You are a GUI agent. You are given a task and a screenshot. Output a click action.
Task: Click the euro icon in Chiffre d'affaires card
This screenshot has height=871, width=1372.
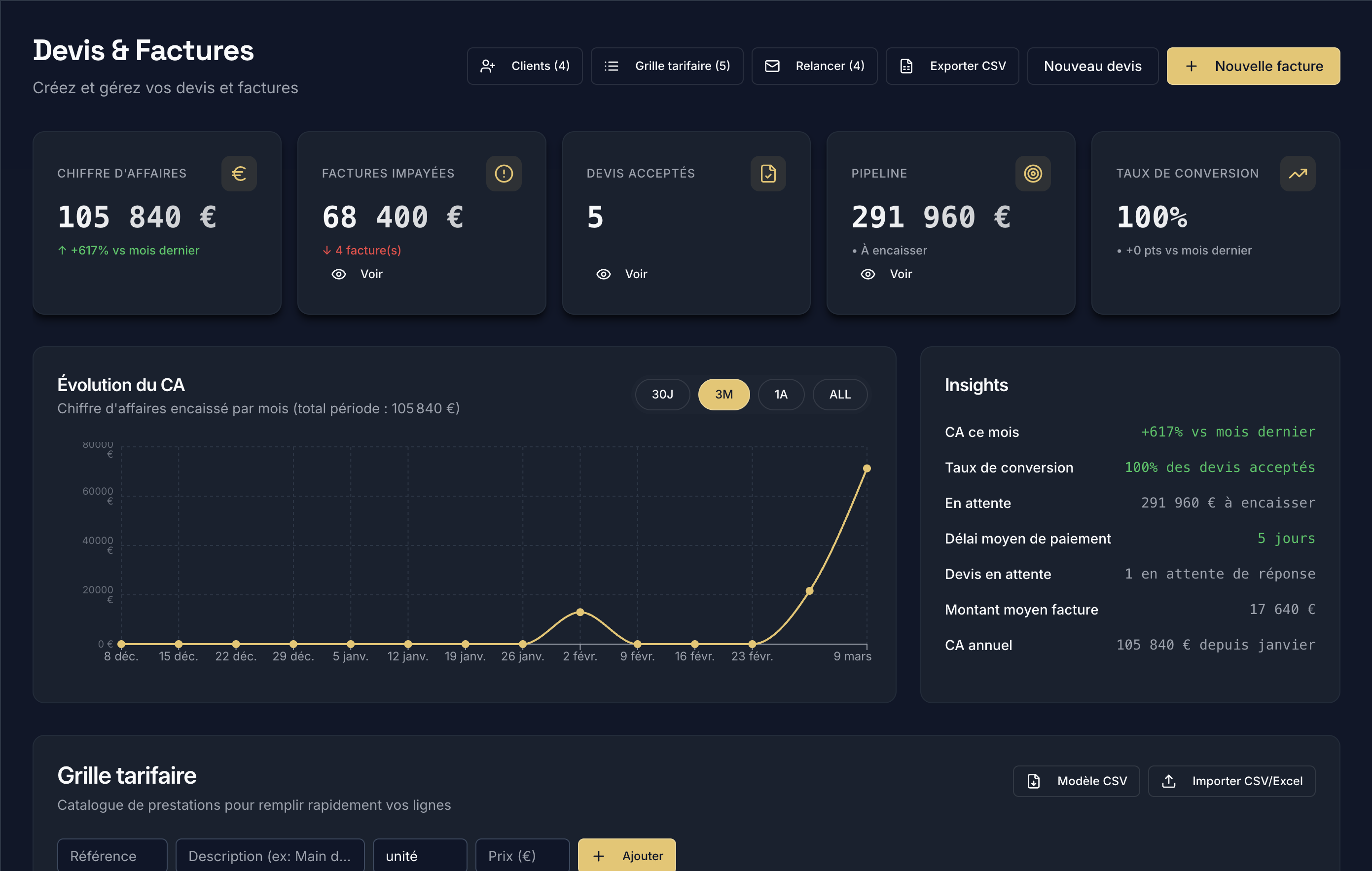(x=239, y=173)
